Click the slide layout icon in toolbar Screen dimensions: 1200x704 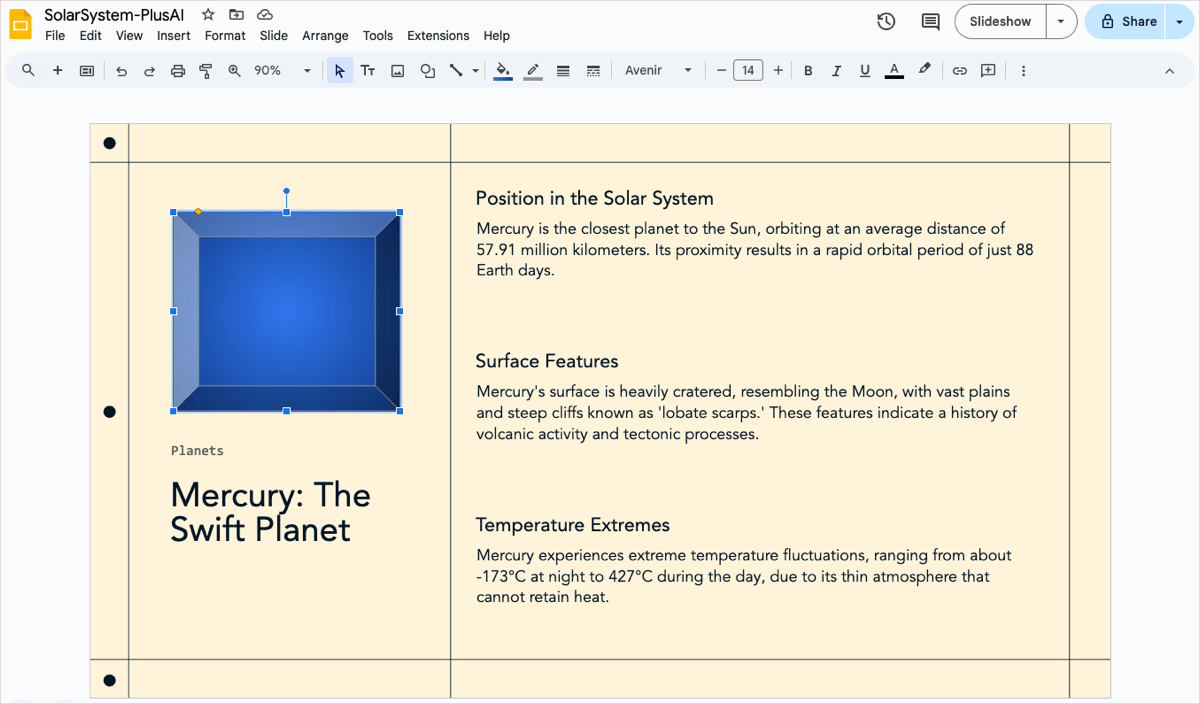point(87,71)
